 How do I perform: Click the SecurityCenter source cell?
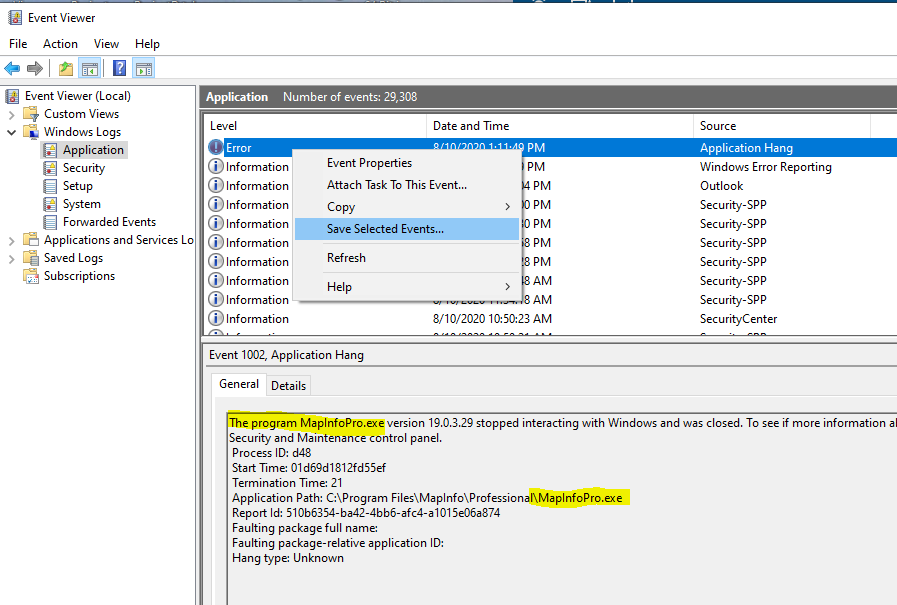click(x=739, y=319)
